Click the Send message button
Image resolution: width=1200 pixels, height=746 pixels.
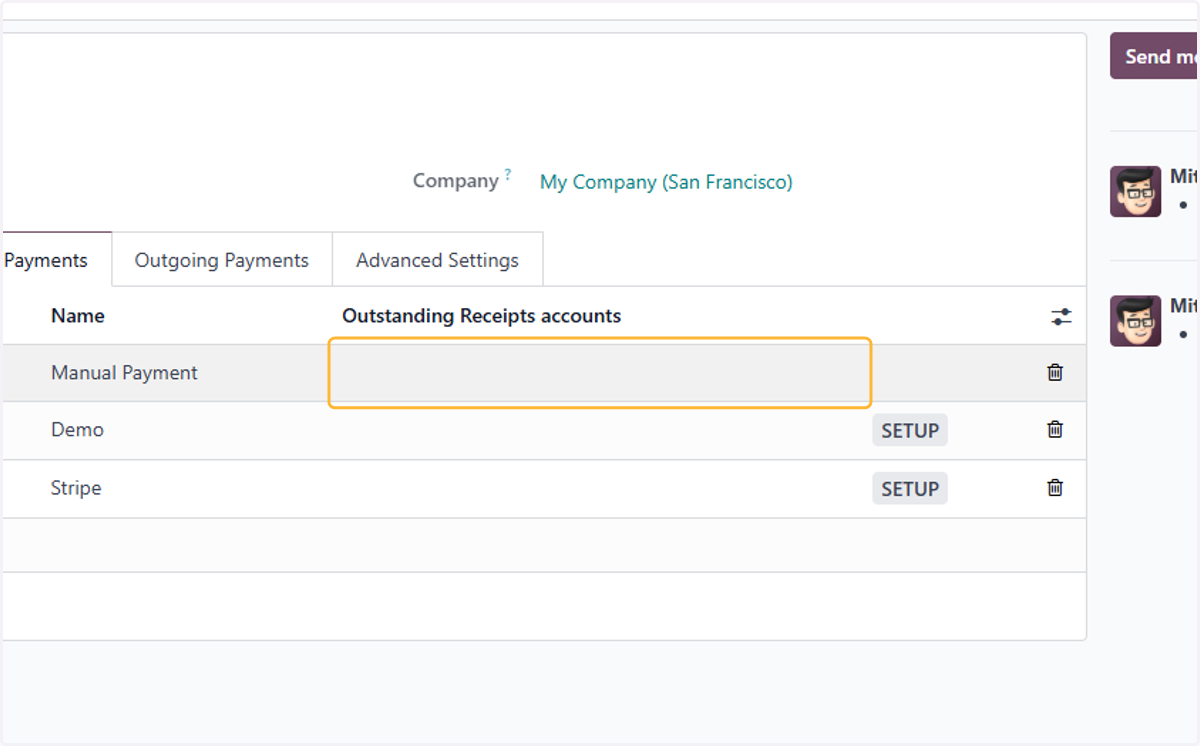(1155, 56)
